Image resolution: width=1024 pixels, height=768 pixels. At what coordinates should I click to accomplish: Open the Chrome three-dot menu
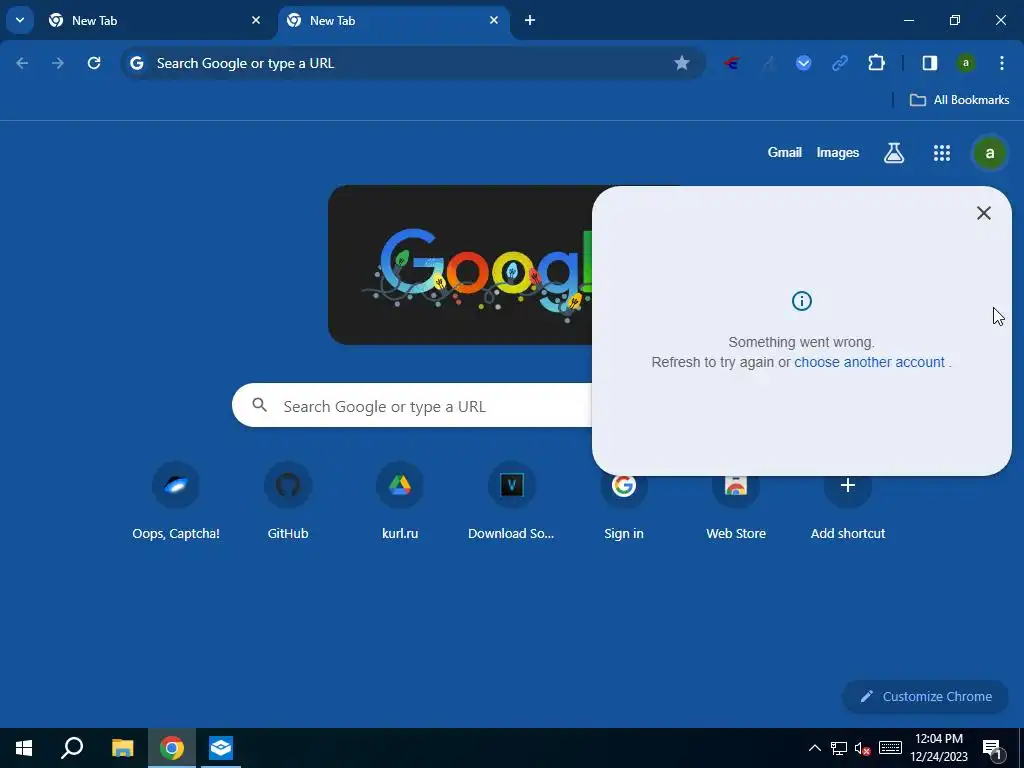(x=1002, y=63)
